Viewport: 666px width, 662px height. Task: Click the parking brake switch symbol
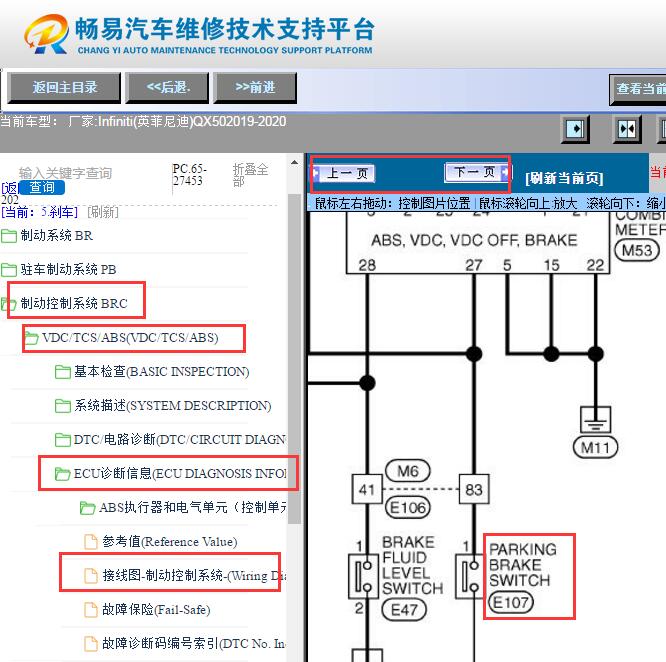(x=470, y=576)
